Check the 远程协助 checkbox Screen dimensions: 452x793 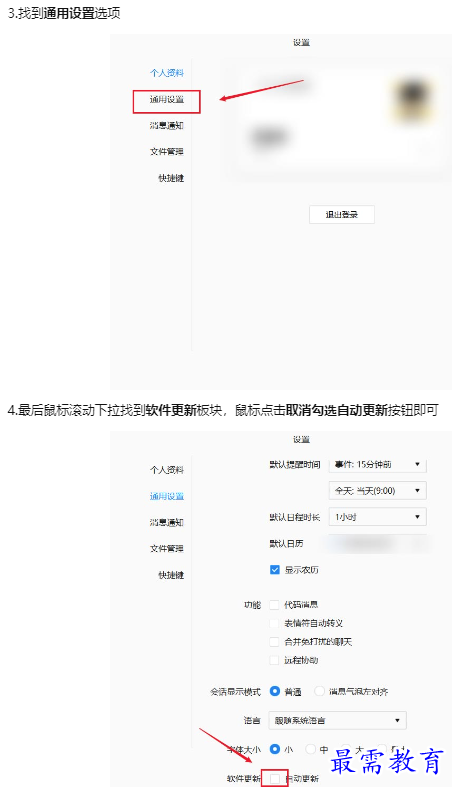(275, 660)
